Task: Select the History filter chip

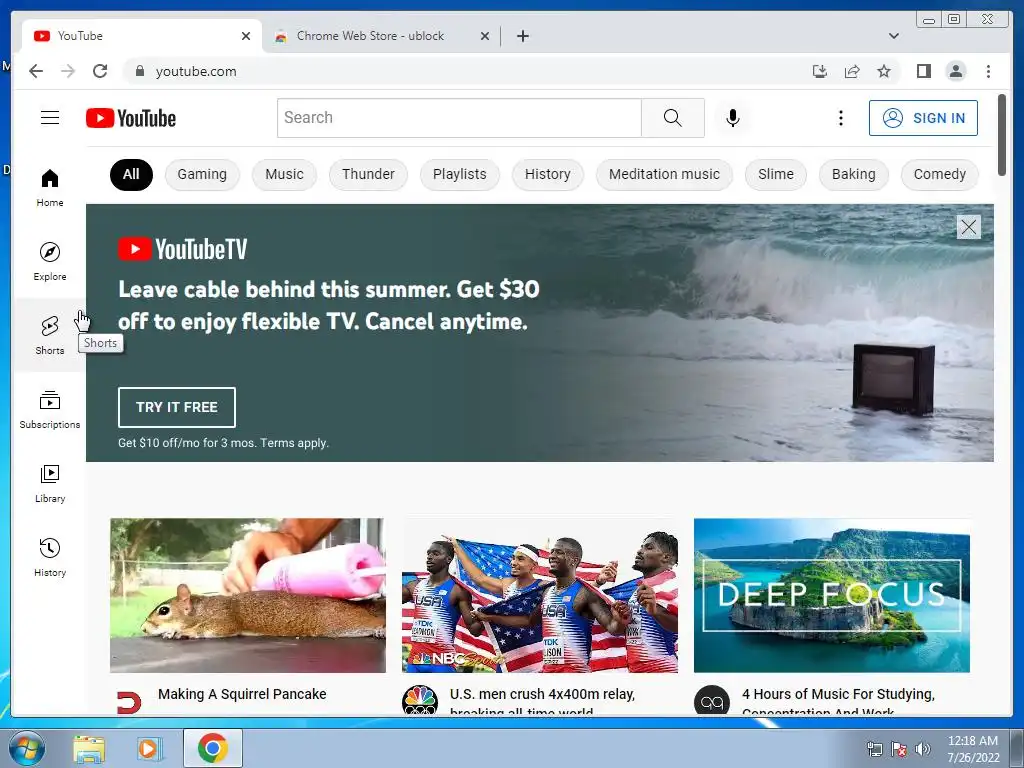Action: pyautogui.click(x=547, y=174)
